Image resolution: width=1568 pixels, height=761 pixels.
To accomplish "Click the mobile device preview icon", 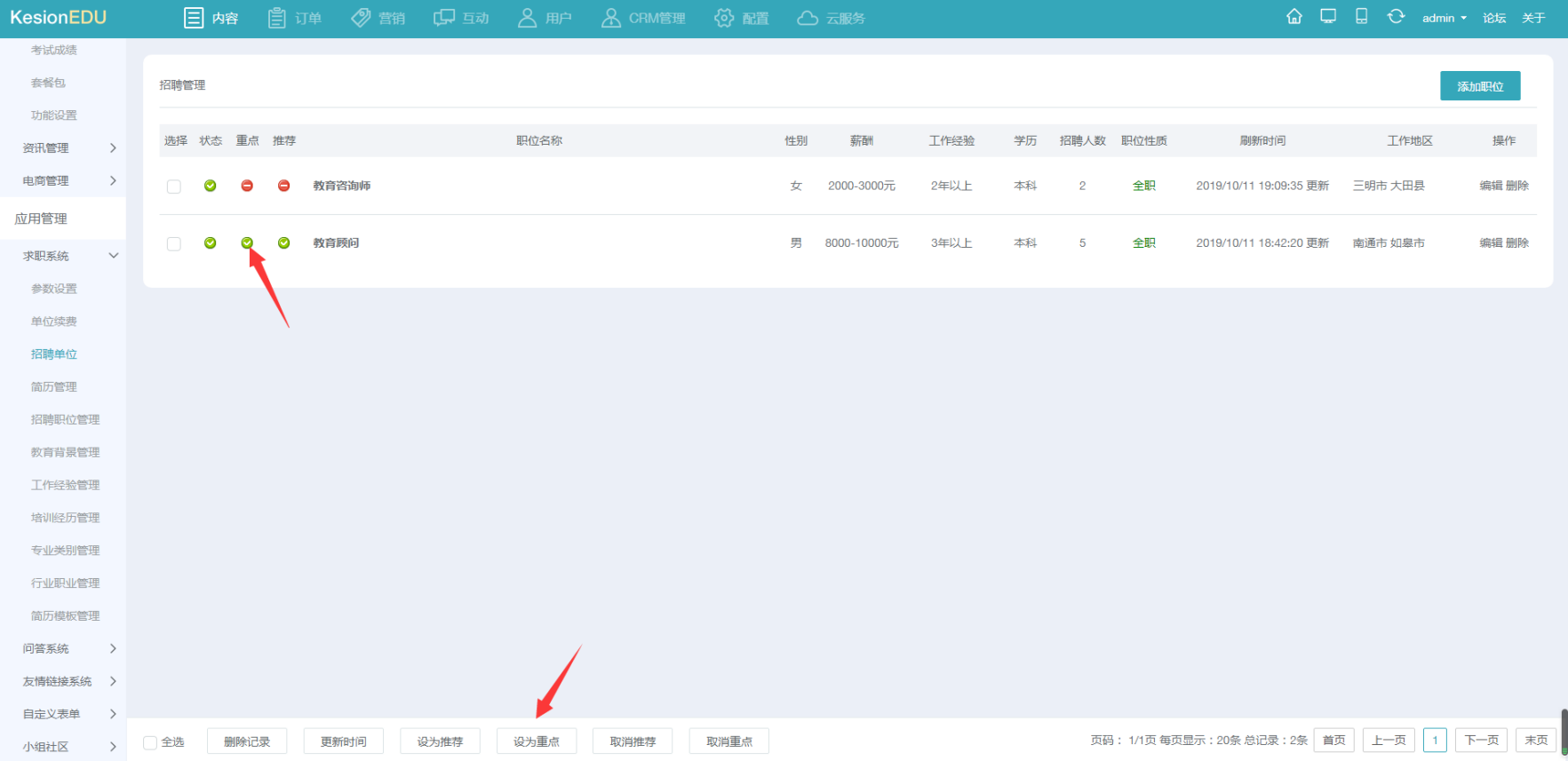I will [1361, 17].
